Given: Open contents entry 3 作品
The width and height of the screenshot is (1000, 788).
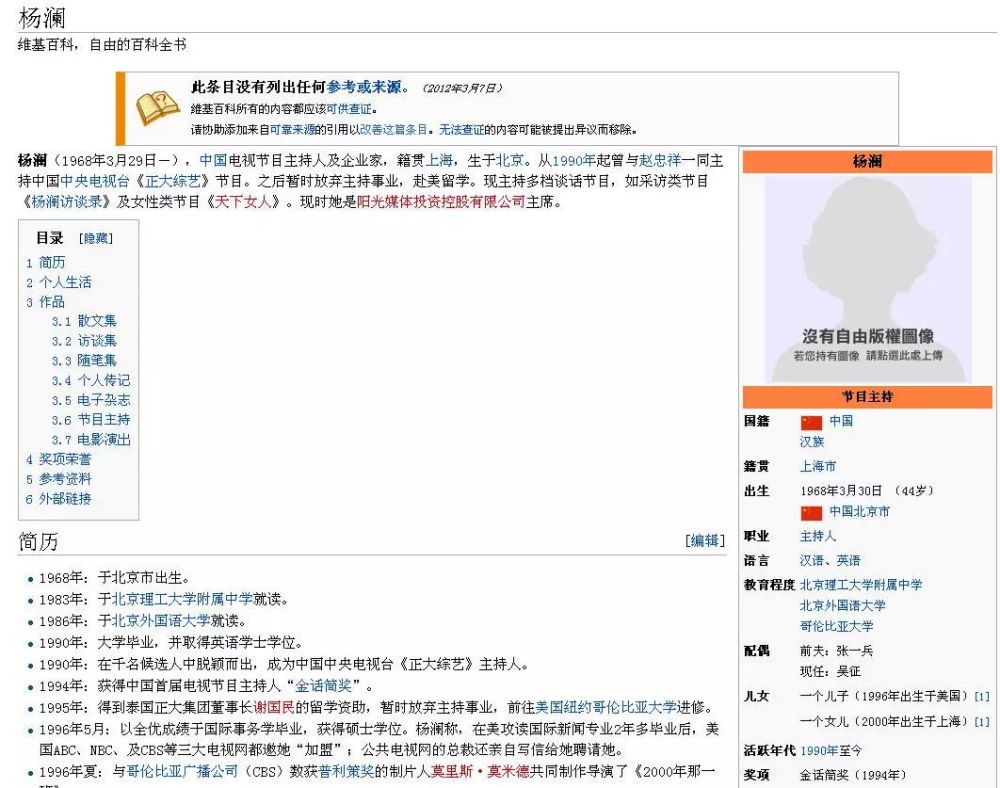Looking at the screenshot, I should coord(45,302).
